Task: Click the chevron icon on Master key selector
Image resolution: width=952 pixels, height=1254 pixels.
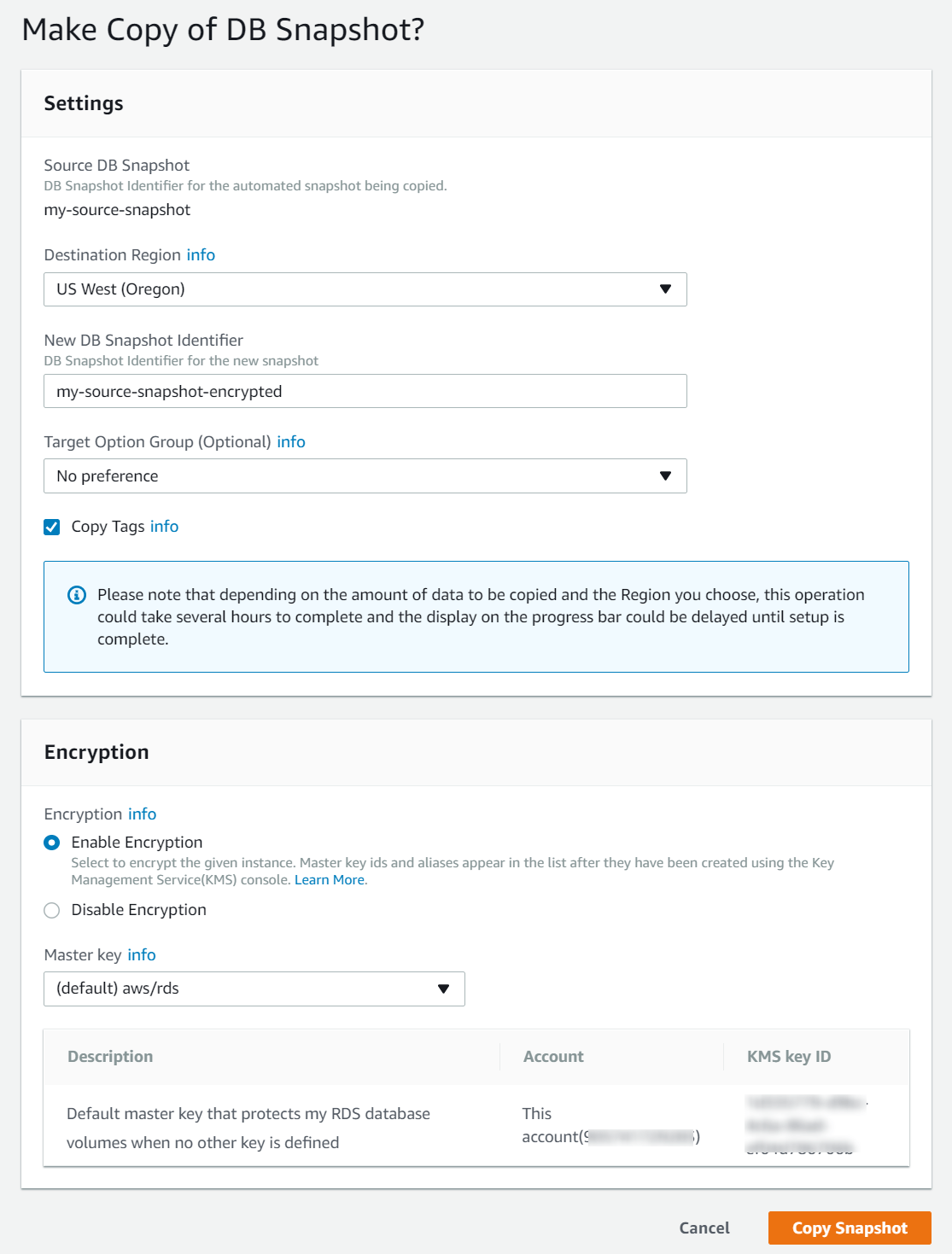Action: [444, 989]
